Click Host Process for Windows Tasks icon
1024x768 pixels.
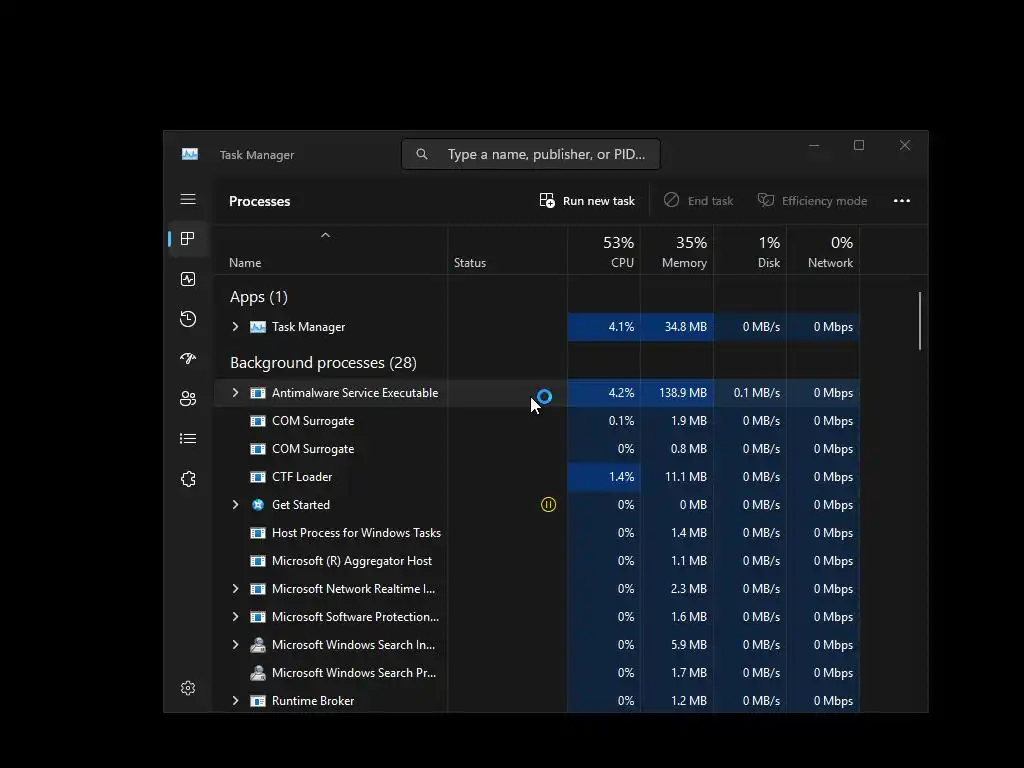pos(258,534)
